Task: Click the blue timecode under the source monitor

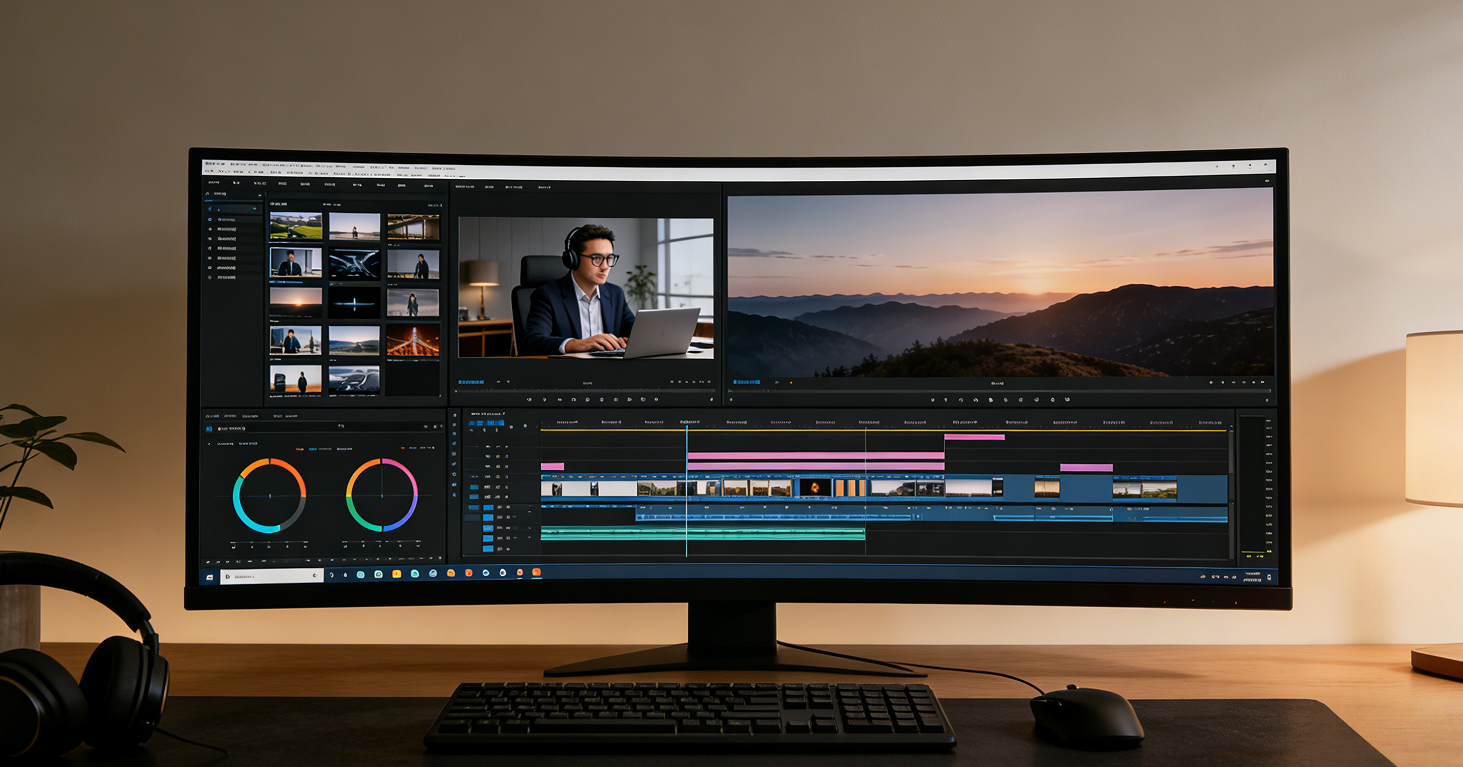Action: click(471, 382)
